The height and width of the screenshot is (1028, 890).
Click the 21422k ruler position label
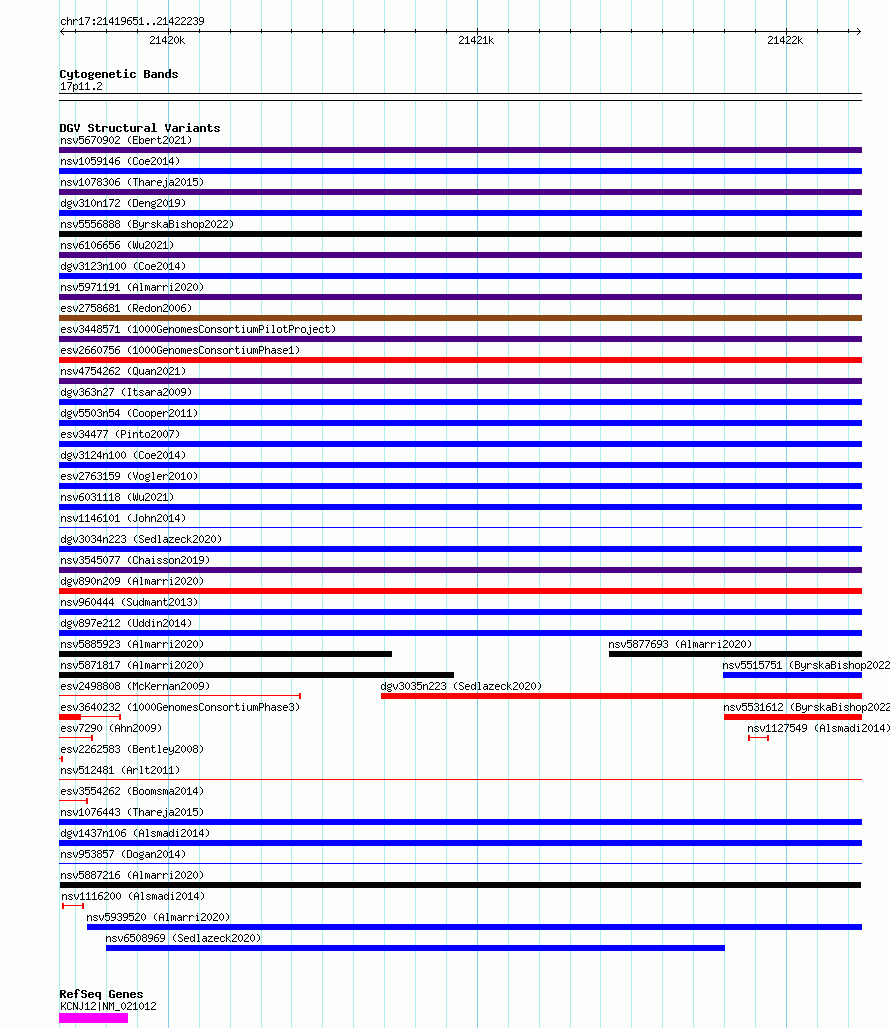tap(785, 41)
